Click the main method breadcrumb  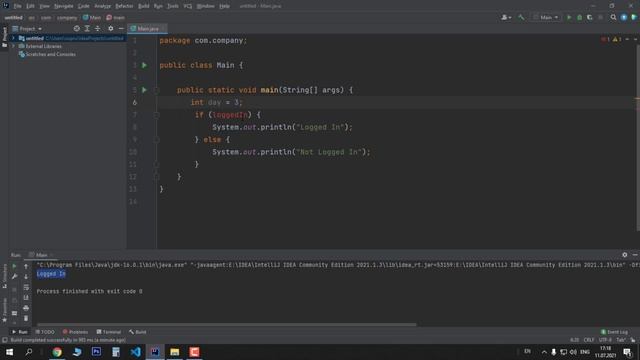116,18
